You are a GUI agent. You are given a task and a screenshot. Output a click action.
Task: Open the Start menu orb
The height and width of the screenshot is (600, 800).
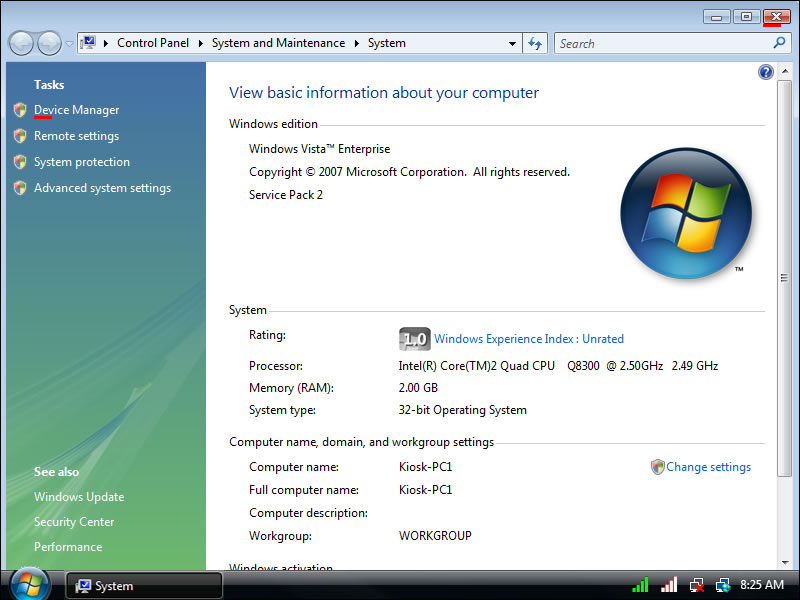click(x=28, y=583)
